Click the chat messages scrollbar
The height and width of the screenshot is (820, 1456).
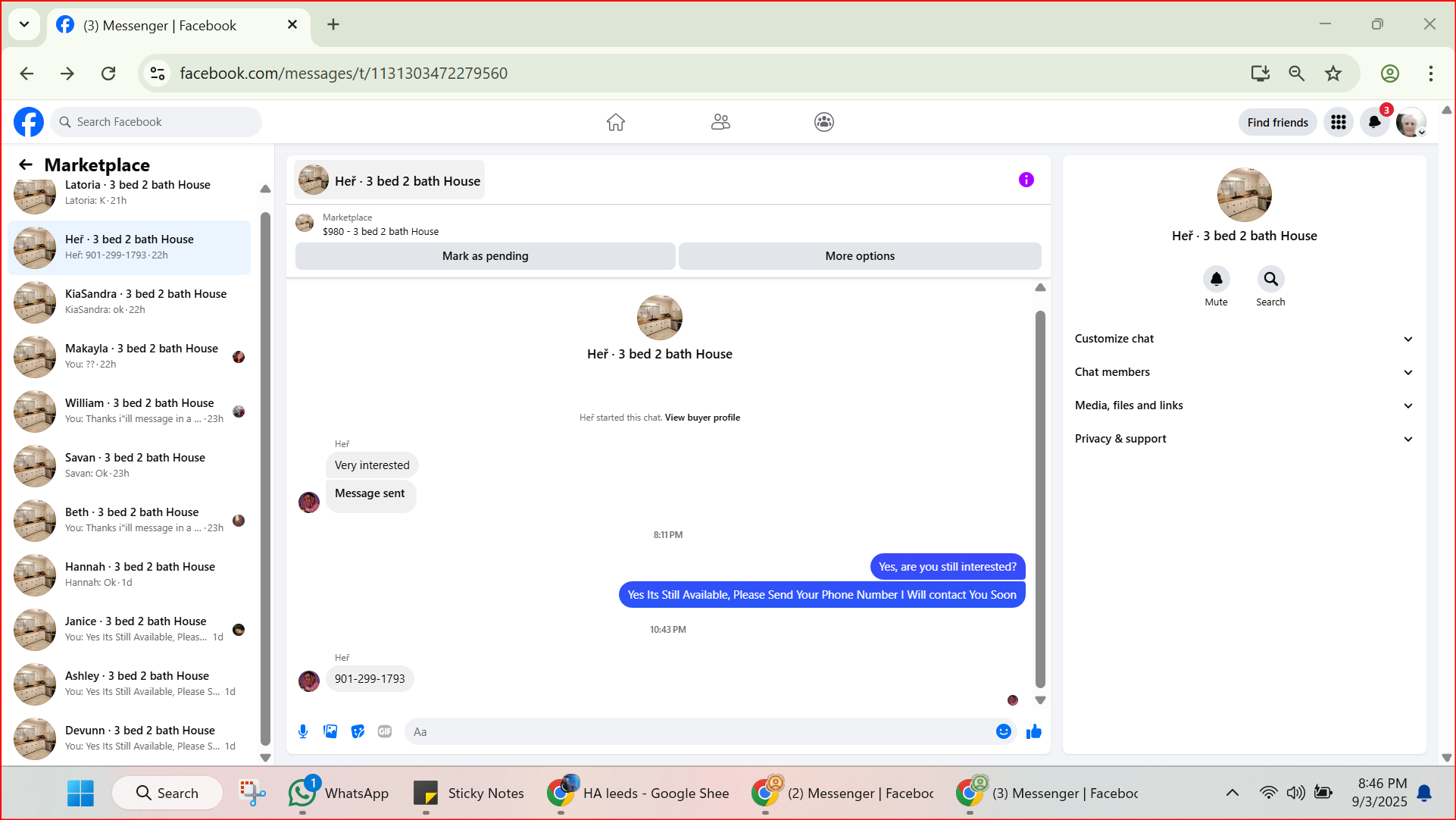(x=1040, y=498)
